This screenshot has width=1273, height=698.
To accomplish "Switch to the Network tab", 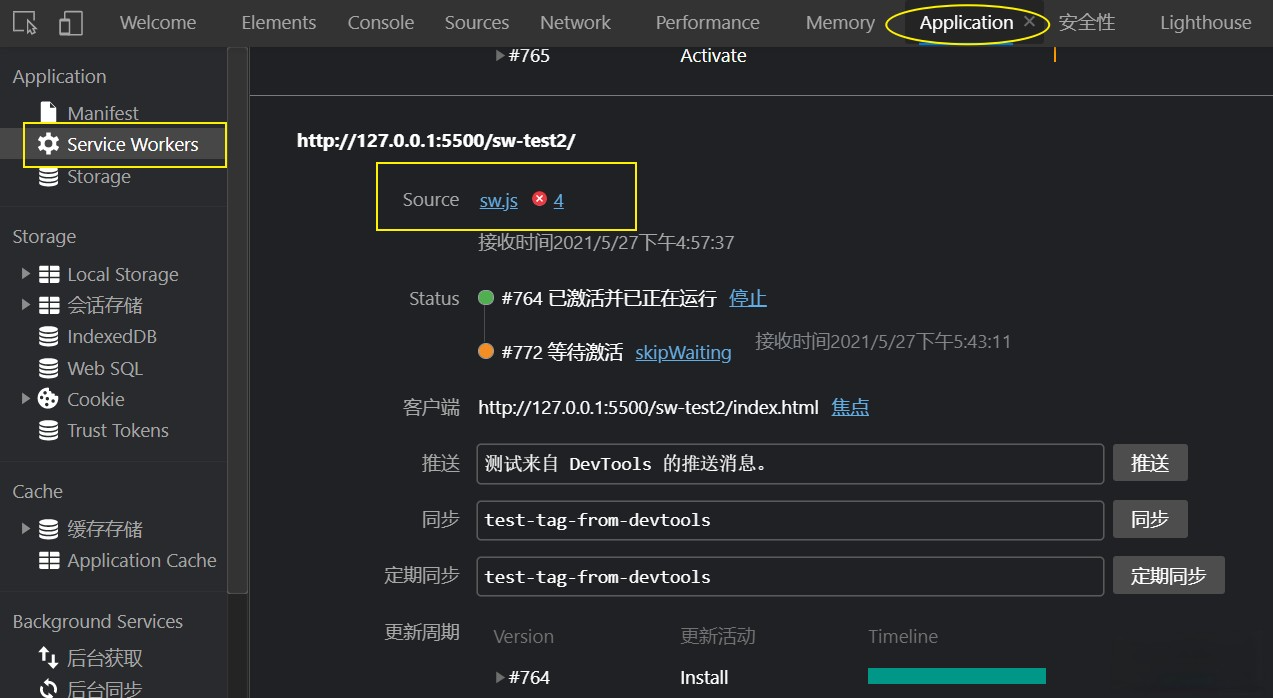I will tap(575, 23).
